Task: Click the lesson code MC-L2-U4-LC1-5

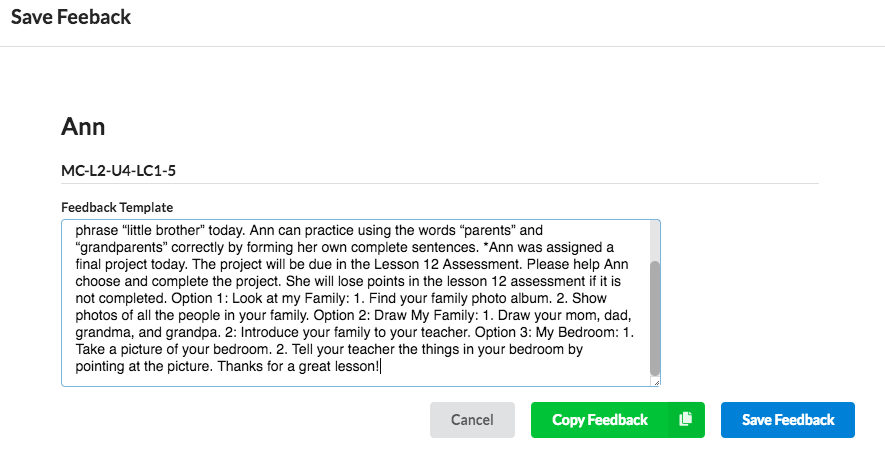Action: point(119,170)
